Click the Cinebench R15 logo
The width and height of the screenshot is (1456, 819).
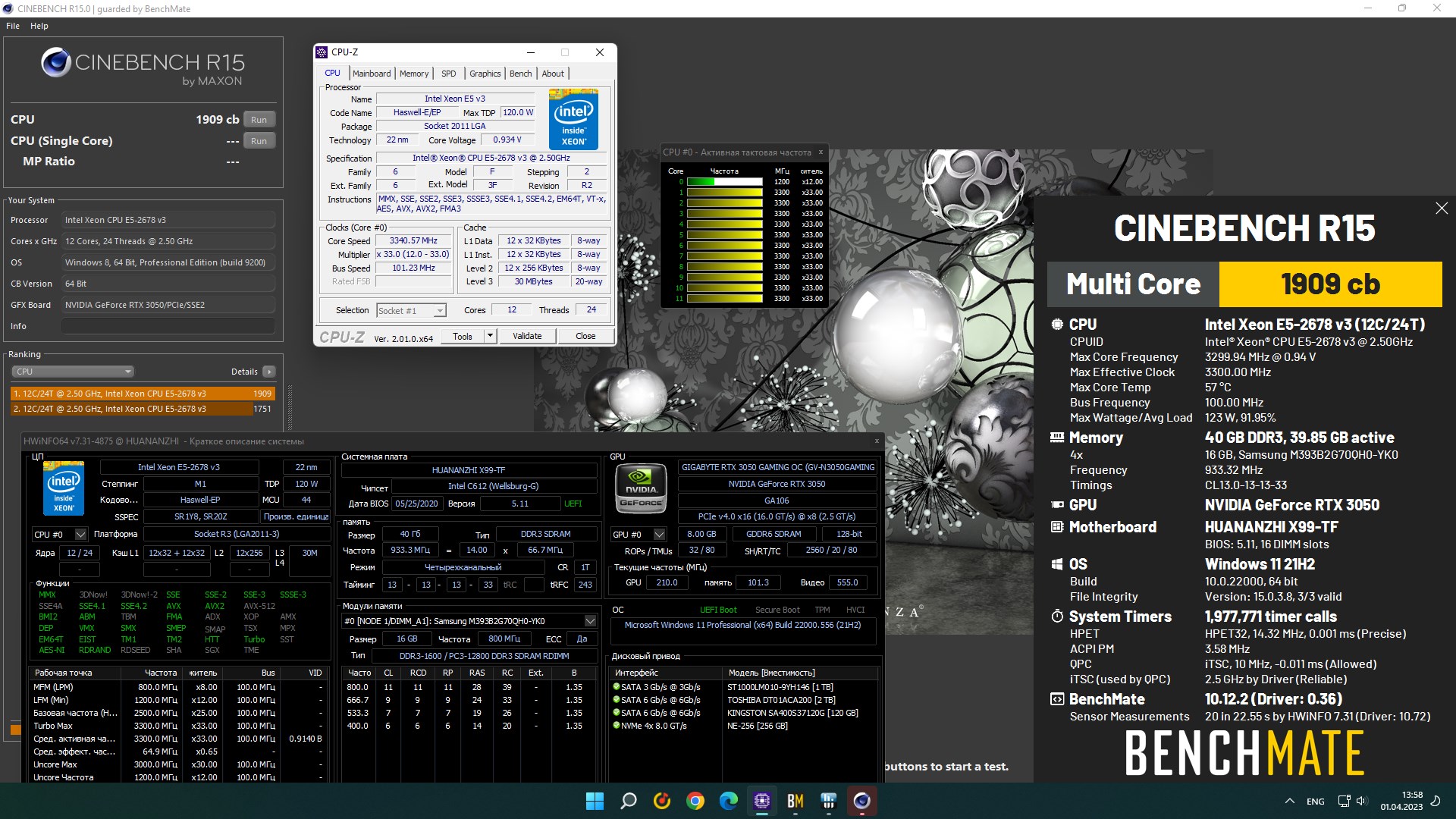pyautogui.click(x=143, y=67)
